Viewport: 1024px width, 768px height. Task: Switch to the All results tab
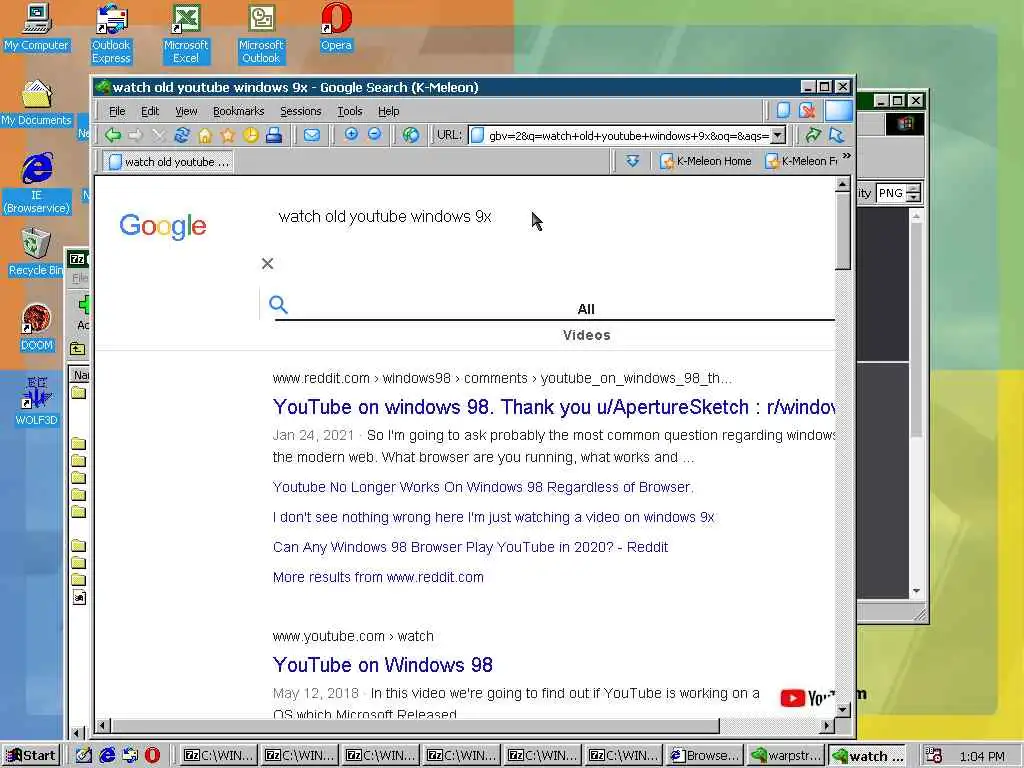586,309
